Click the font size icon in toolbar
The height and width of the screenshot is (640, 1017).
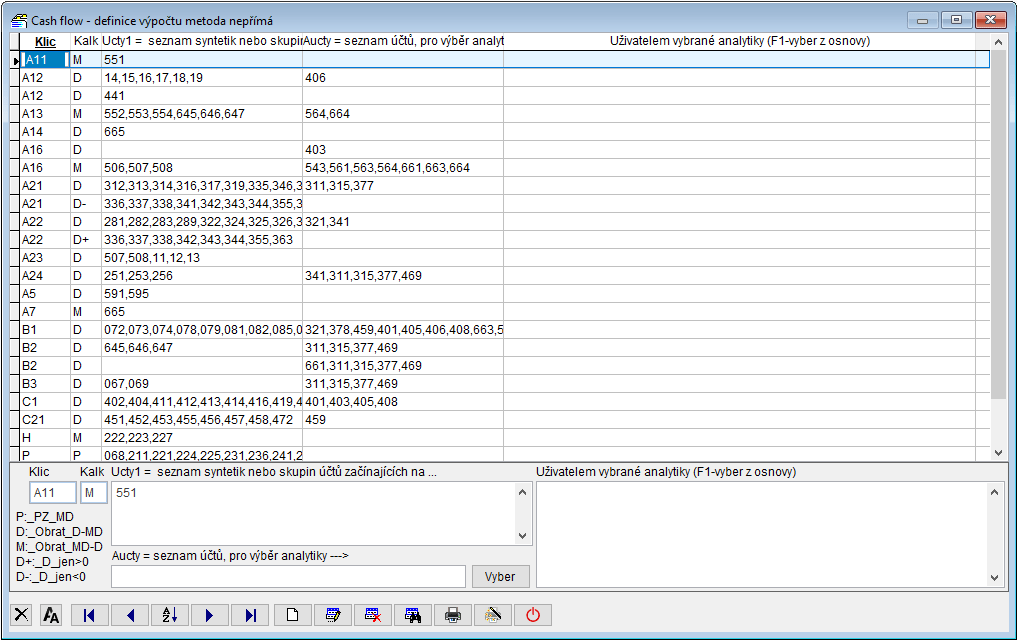(x=50, y=615)
